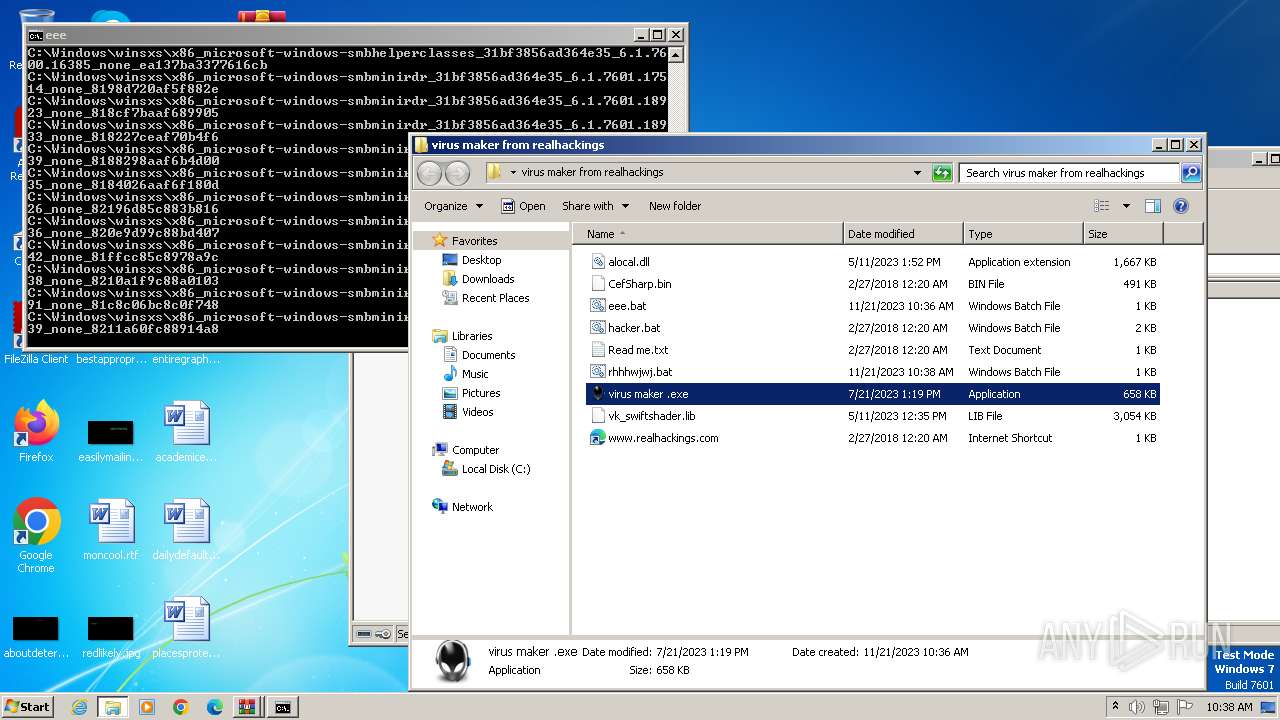Focus the Search virus maker field
Screen dimensions: 1280x720
click(1068, 173)
